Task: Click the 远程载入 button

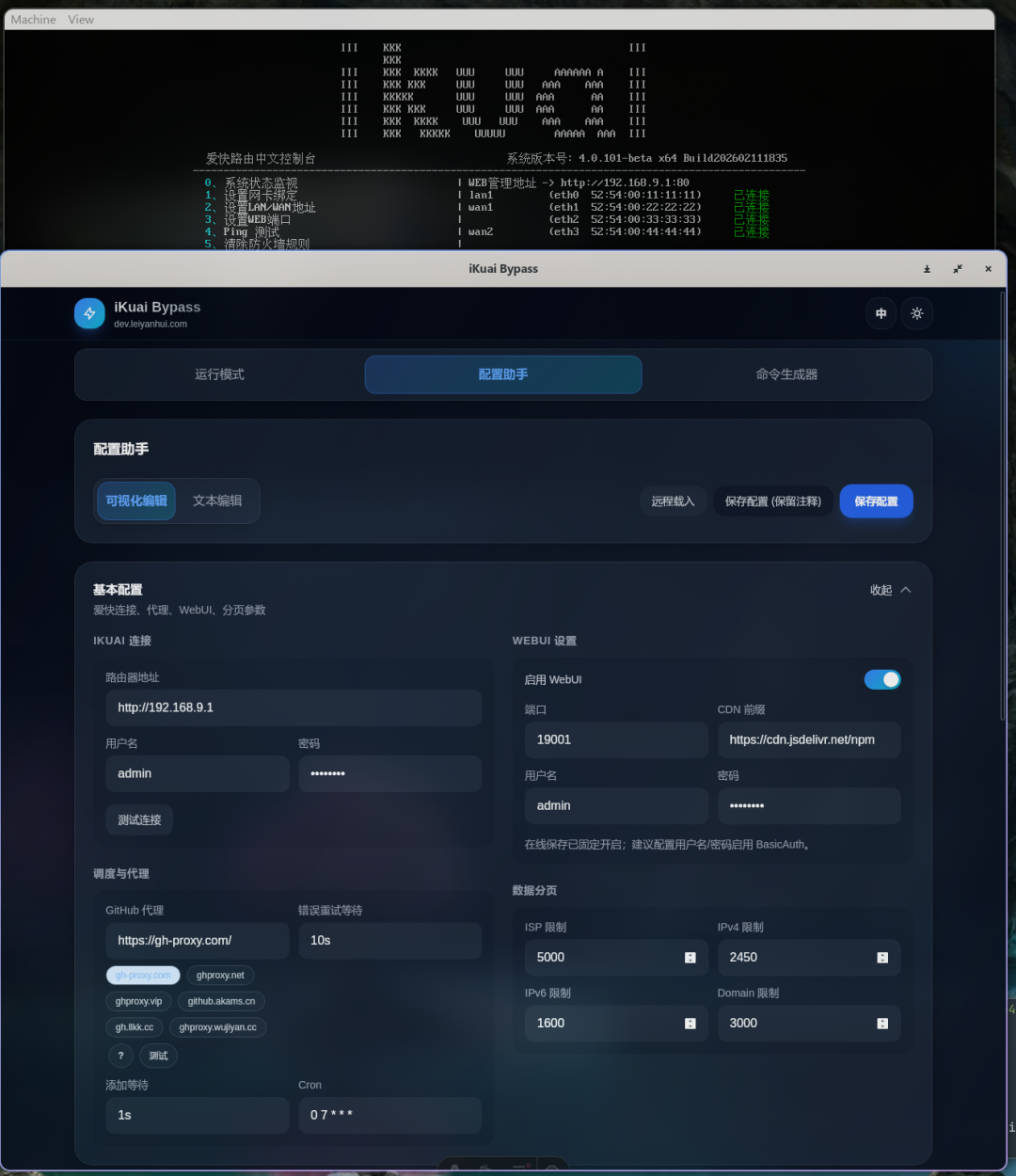Action: 673,501
